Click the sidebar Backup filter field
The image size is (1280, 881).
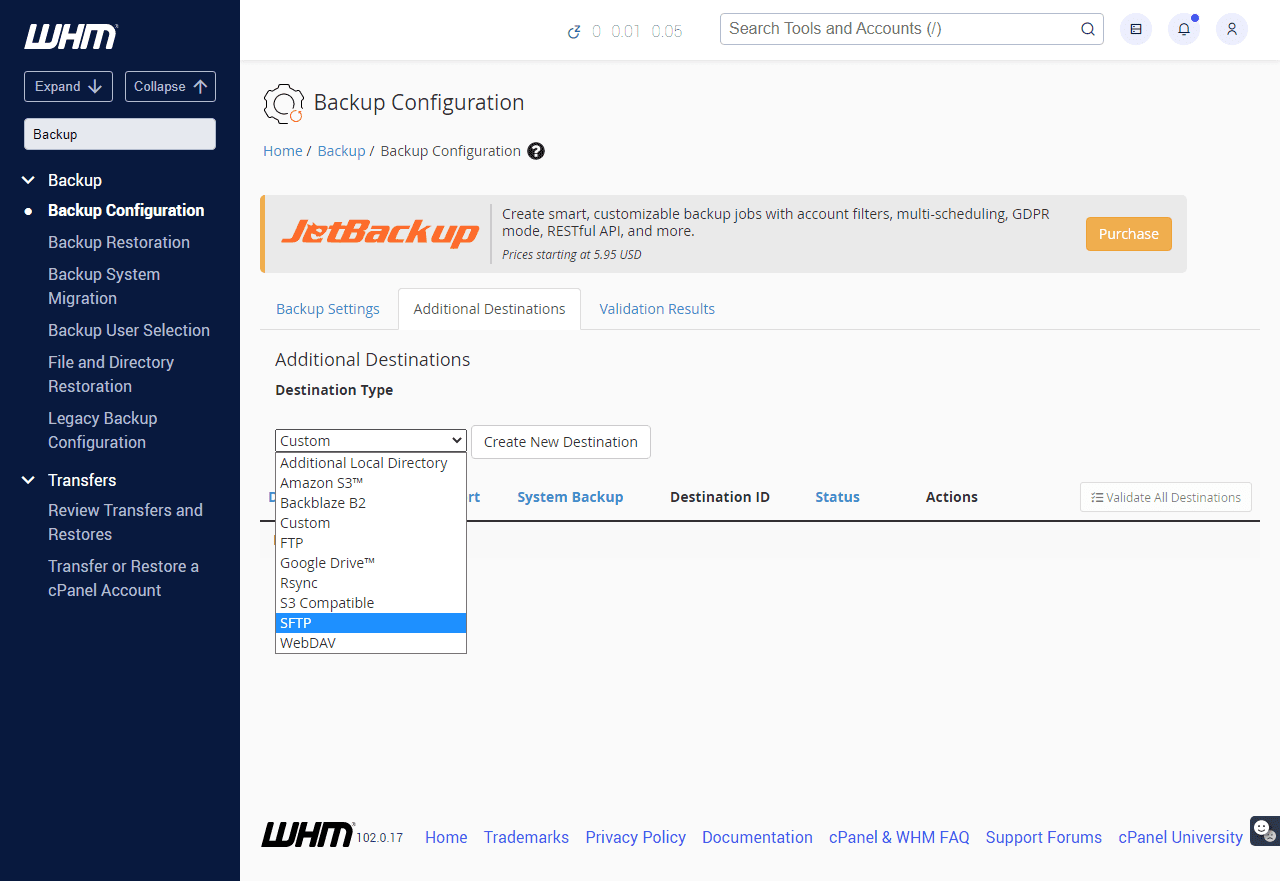click(120, 134)
